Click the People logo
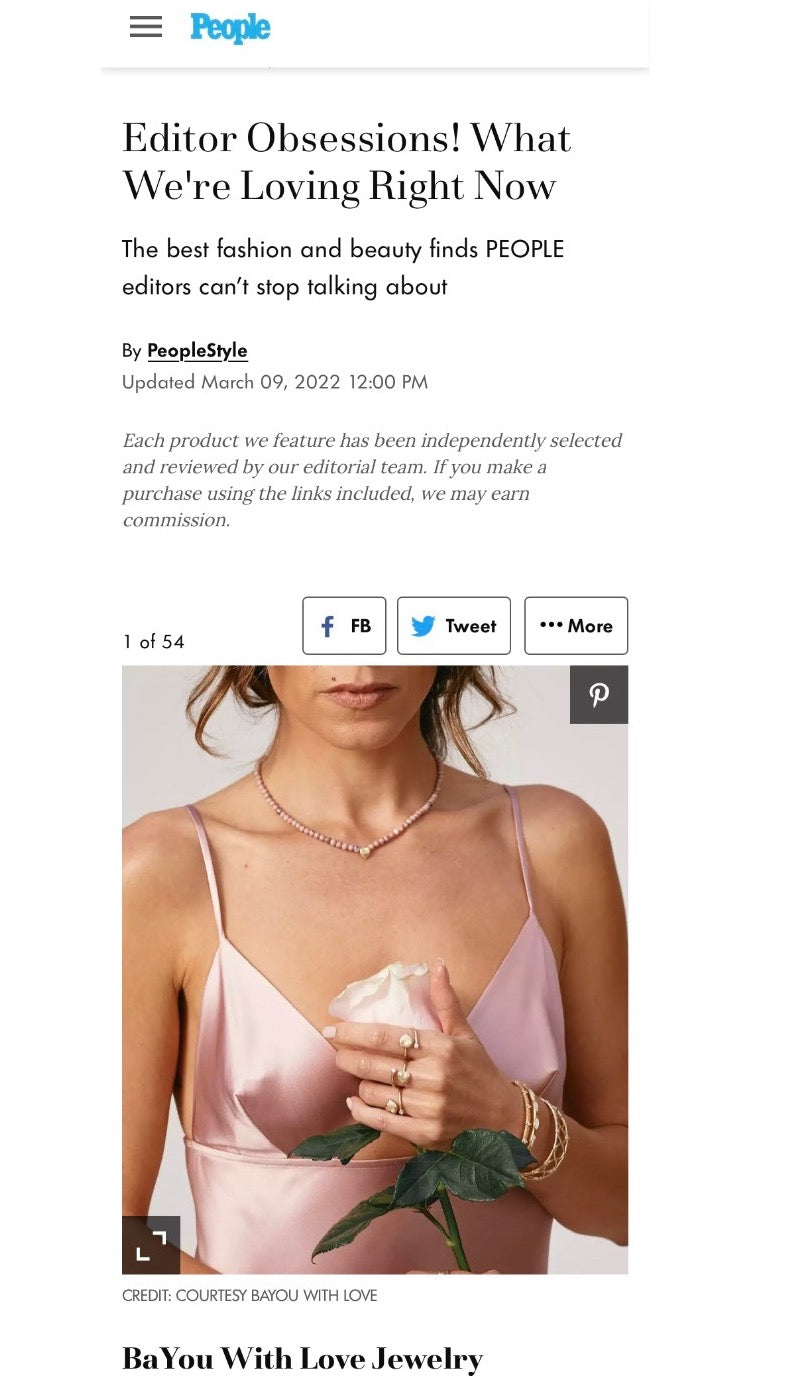This screenshot has height=1381, width=801. [x=230, y=27]
